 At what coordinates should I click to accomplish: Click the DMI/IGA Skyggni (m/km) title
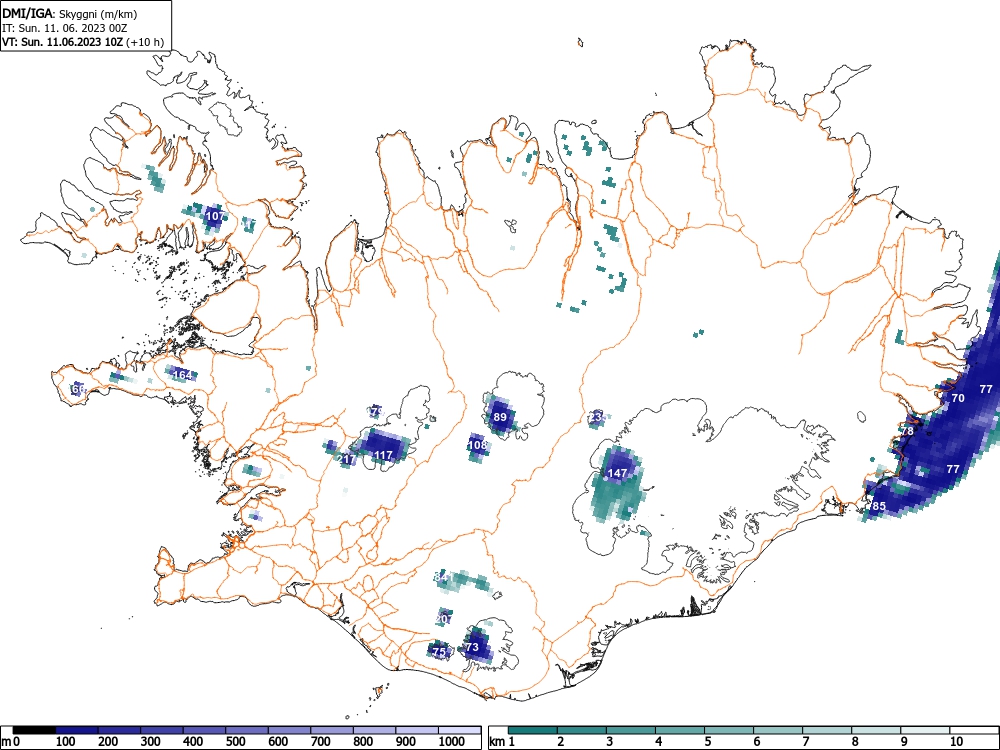70,13
